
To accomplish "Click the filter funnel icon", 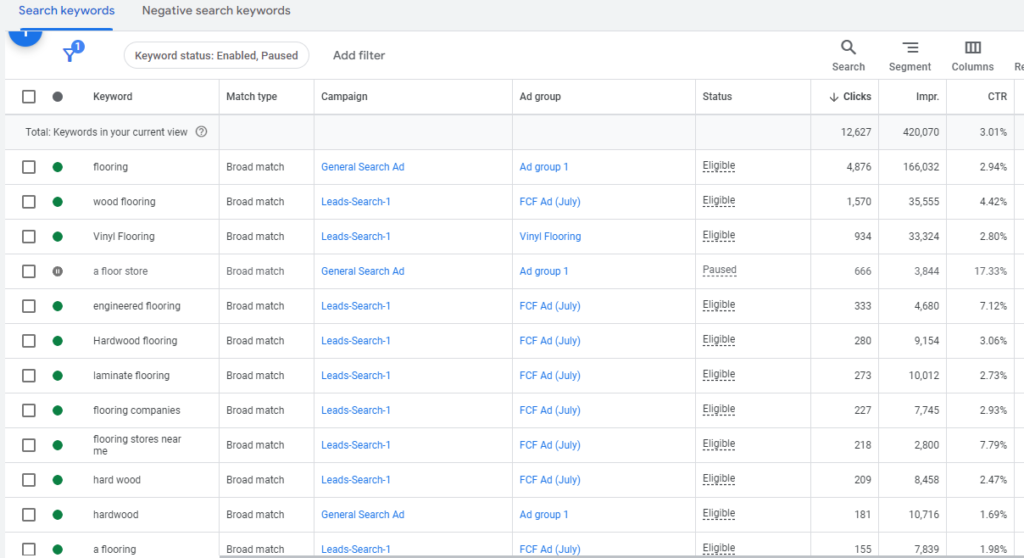I will 70,54.
